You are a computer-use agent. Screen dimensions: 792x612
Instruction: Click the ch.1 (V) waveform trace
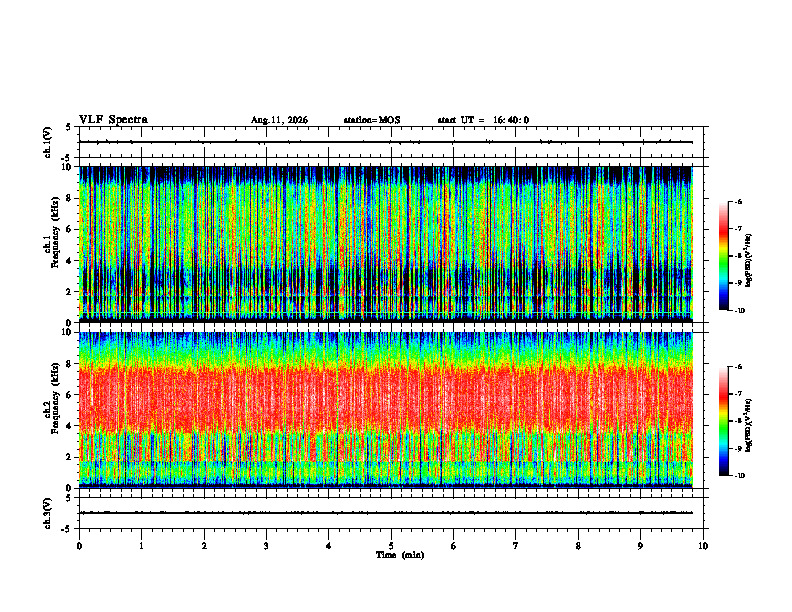(x=385, y=142)
